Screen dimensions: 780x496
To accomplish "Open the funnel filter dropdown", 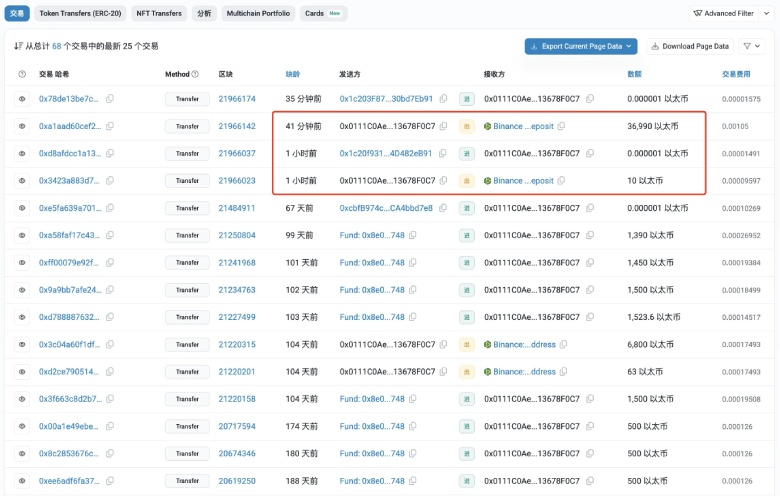I will (x=751, y=46).
